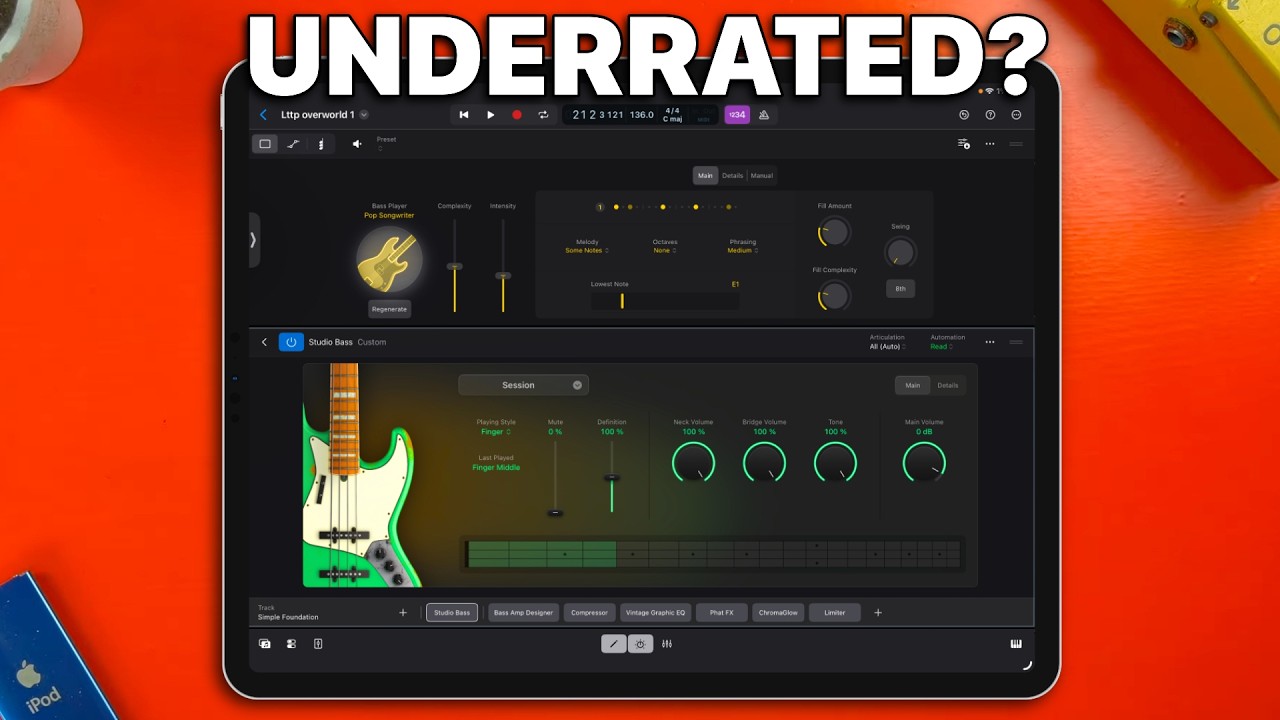This screenshot has width=1280, height=720.
Task: Adjust the Complexity slider
Action: pyautogui.click(x=455, y=266)
